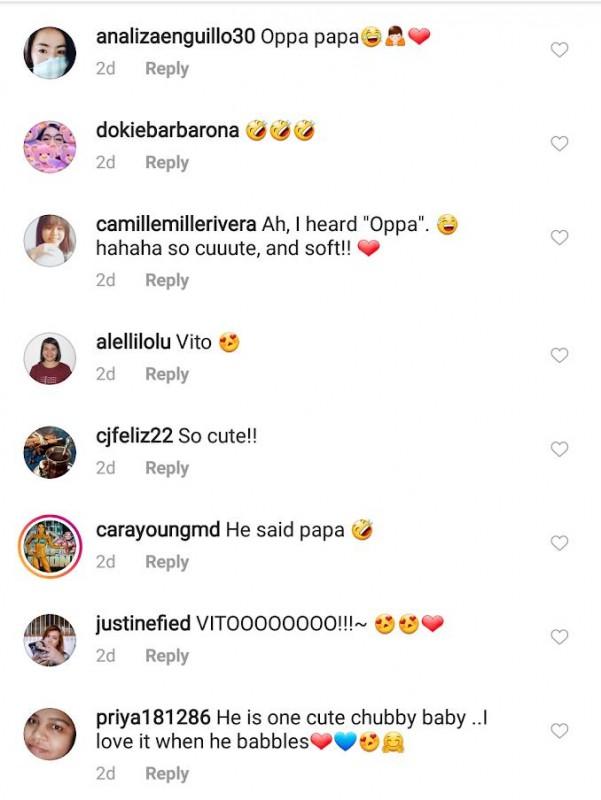Open justinefied's profile photo
The height and width of the screenshot is (800, 601).
click(49, 639)
